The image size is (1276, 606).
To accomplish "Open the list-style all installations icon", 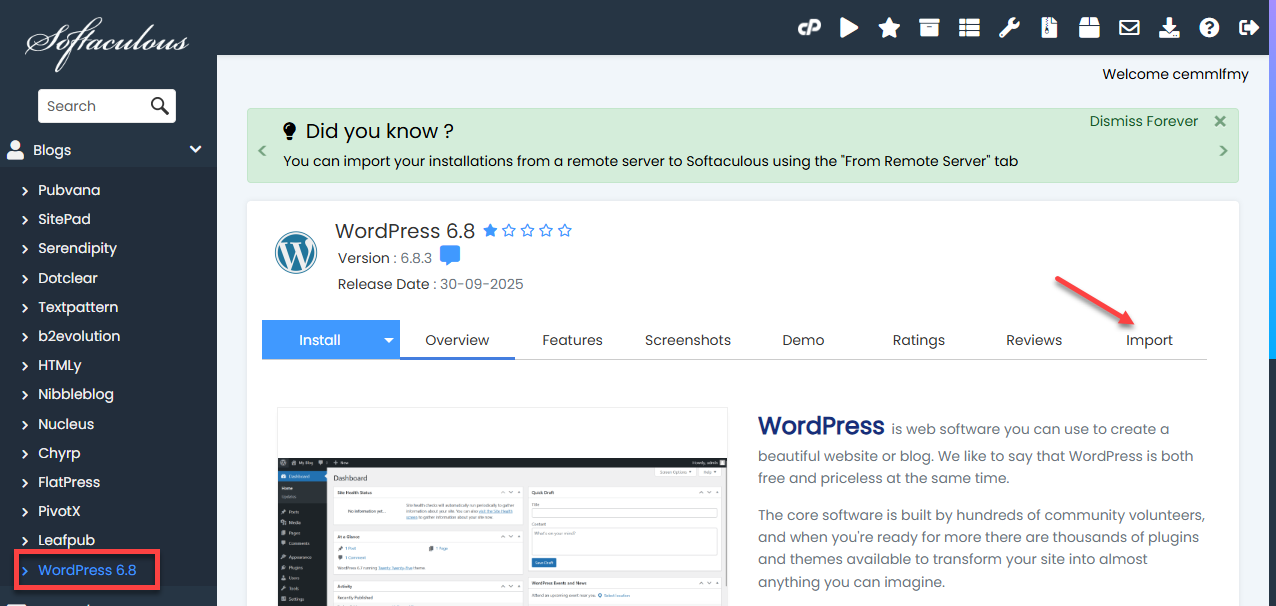I will point(969,28).
